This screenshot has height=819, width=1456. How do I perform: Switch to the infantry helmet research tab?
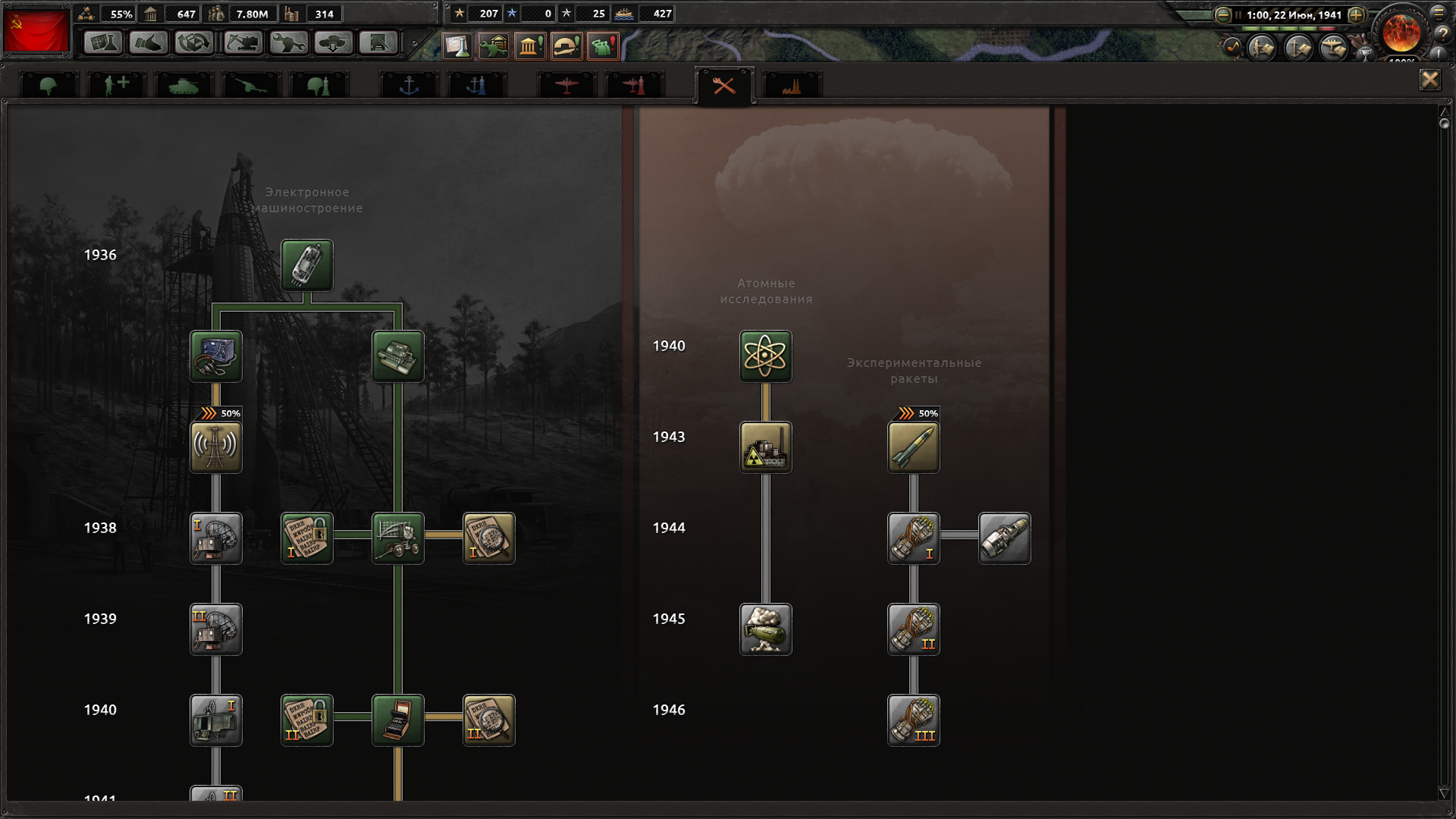(x=49, y=86)
